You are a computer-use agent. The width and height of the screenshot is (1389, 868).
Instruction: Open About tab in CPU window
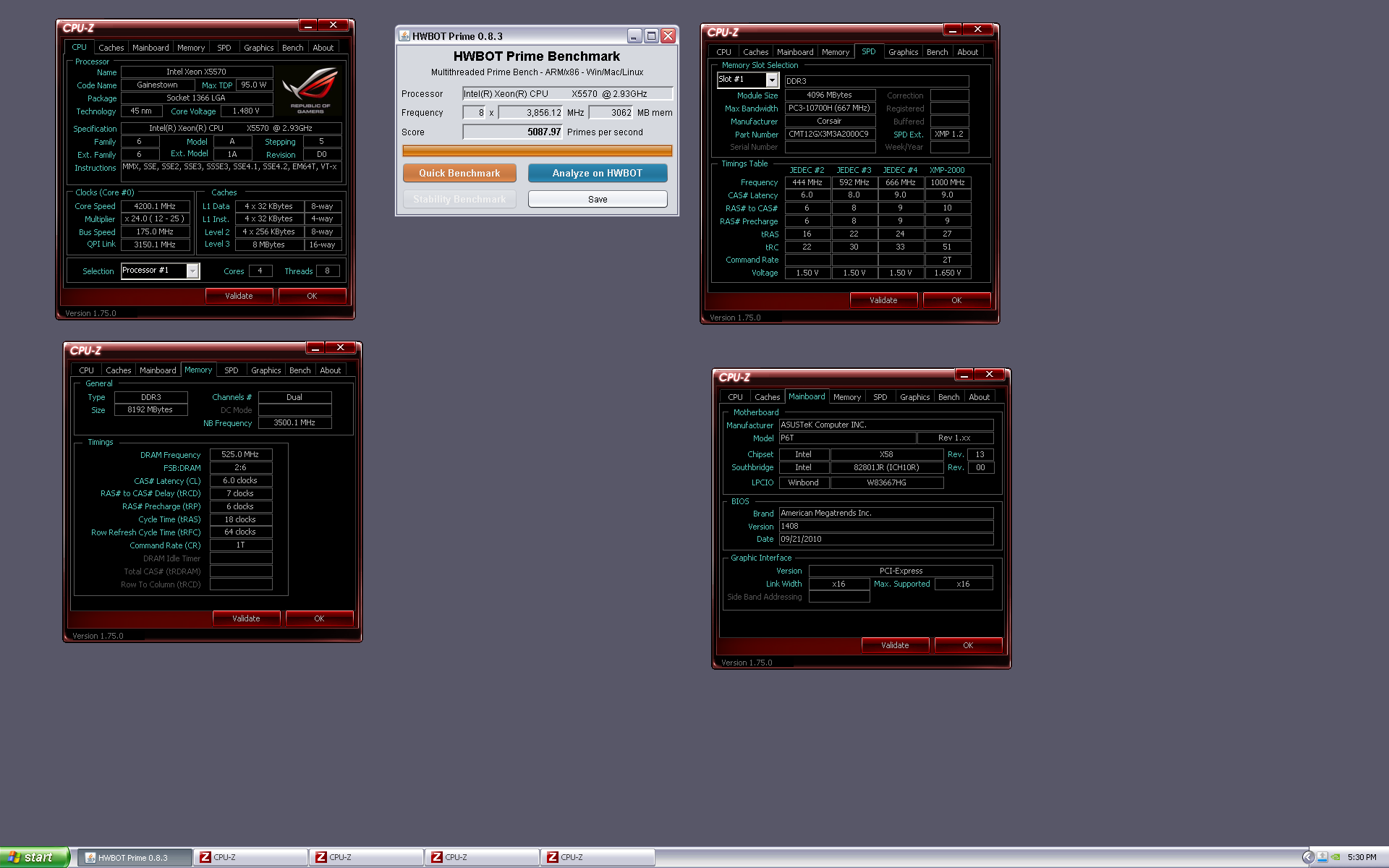pyautogui.click(x=323, y=48)
